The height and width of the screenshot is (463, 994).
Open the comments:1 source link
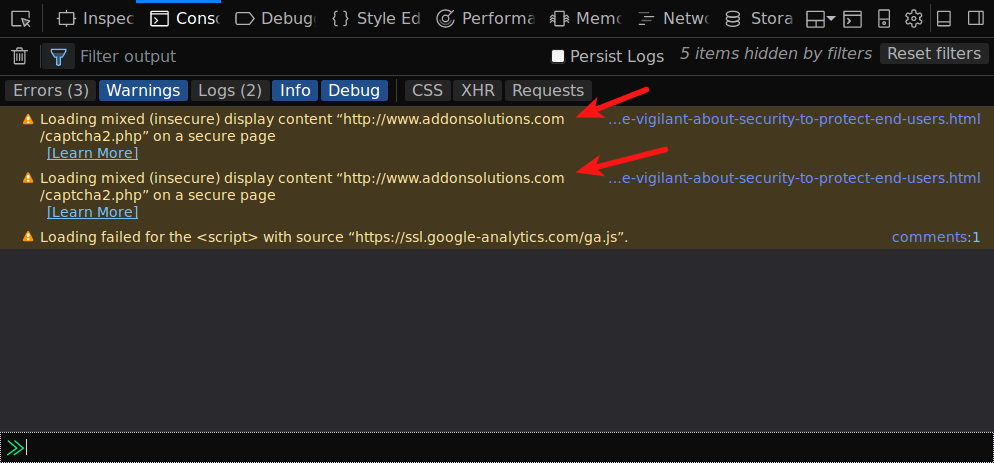[x=935, y=237]
